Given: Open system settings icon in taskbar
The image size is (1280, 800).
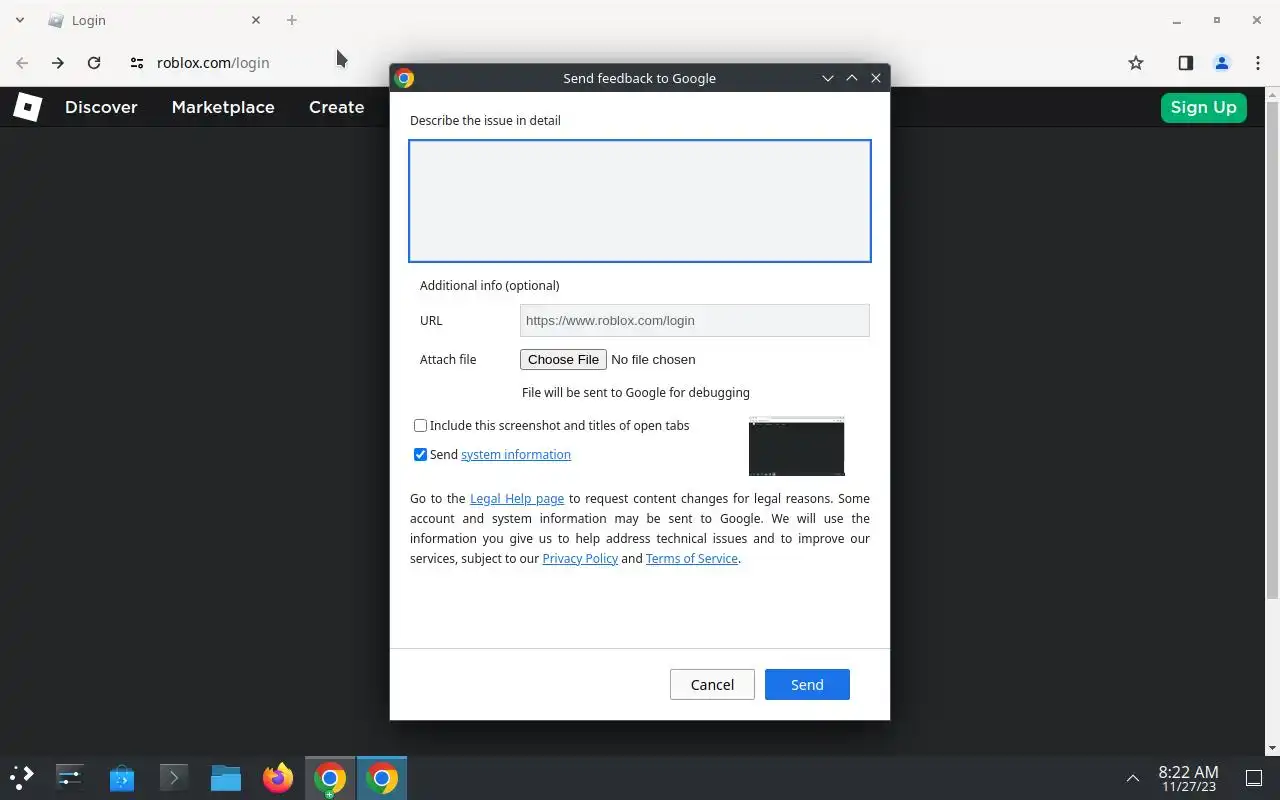Looking at the screenshot, I should pyautogui.click(x=70, y=777).
